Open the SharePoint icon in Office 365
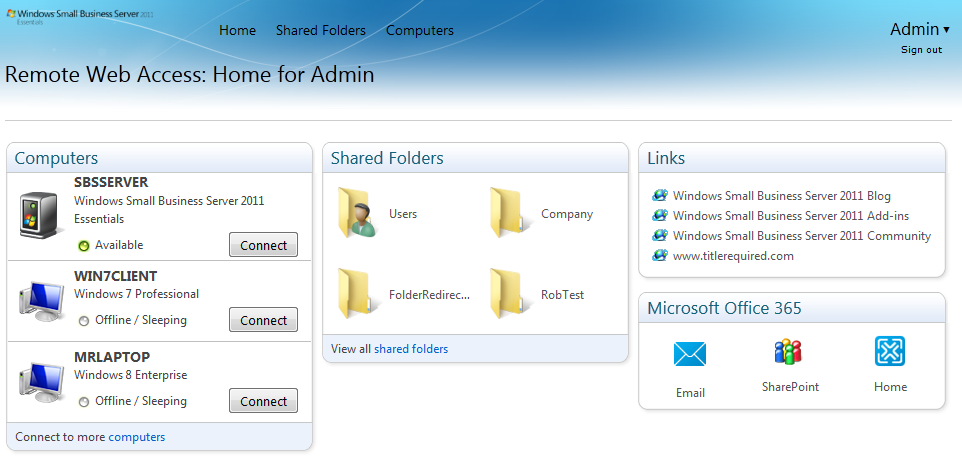The height and width of the screenshot is (472, 962). pos(789,352)
